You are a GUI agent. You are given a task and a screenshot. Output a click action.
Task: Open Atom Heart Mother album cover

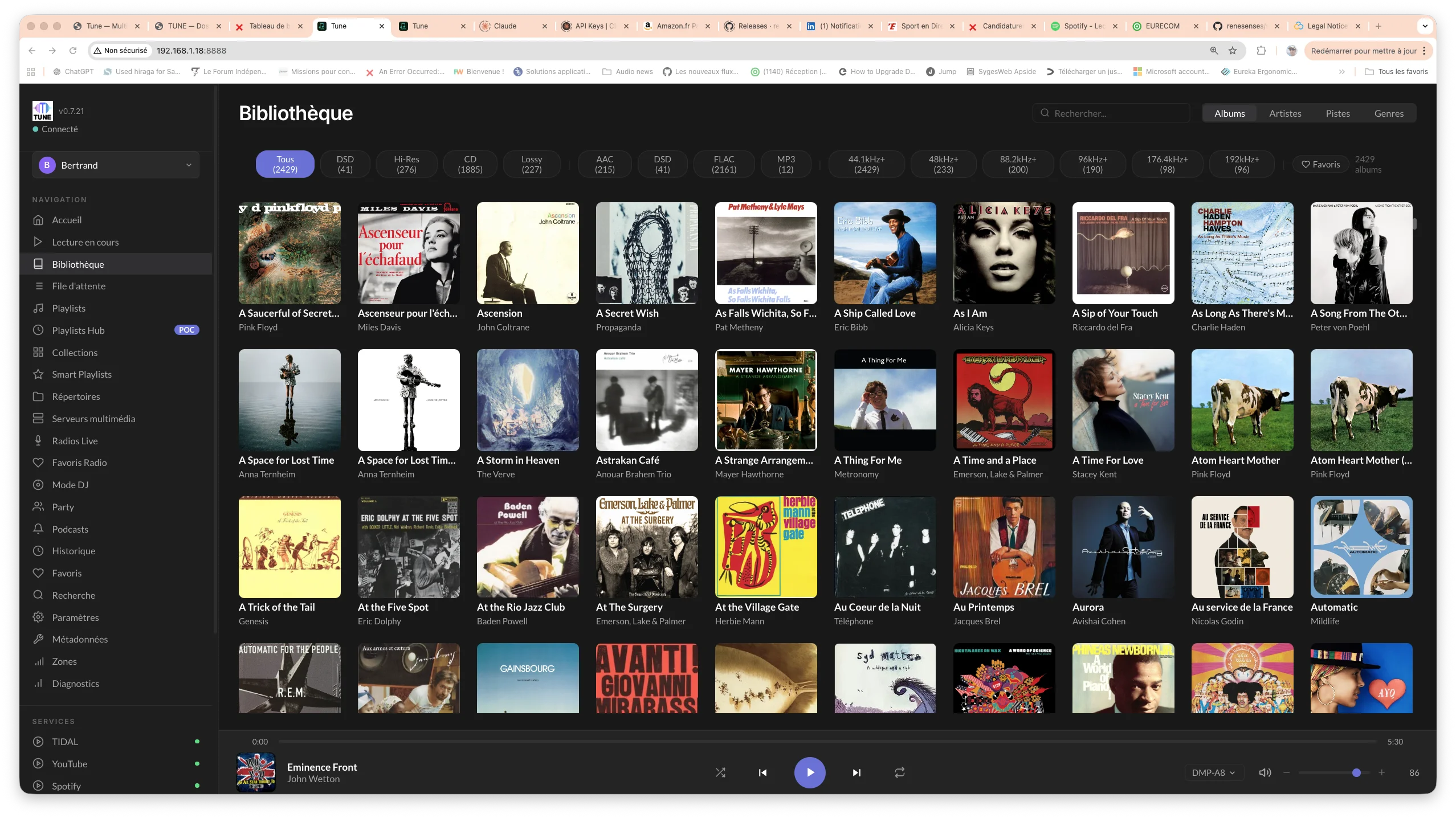[x=1242, y=400]
